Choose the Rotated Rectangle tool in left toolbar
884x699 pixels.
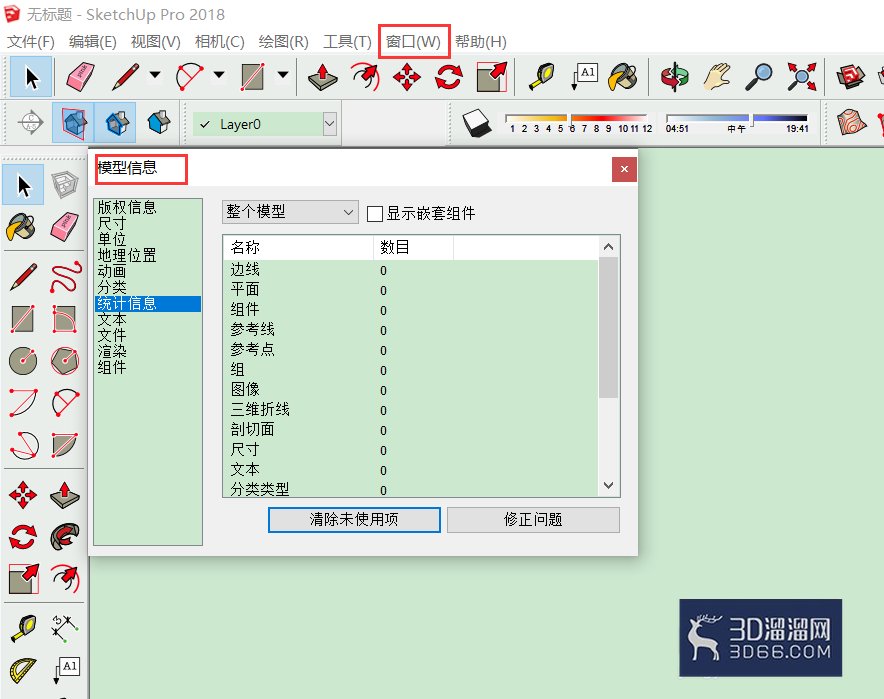(x=64, y=319)
